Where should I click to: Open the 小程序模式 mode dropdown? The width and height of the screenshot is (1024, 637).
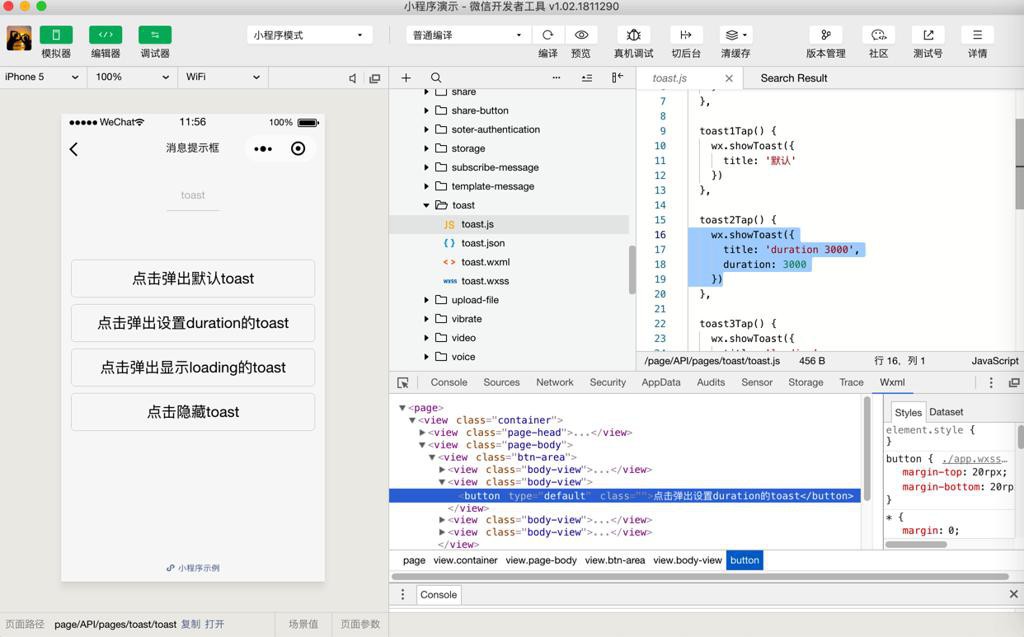(309, 35)
